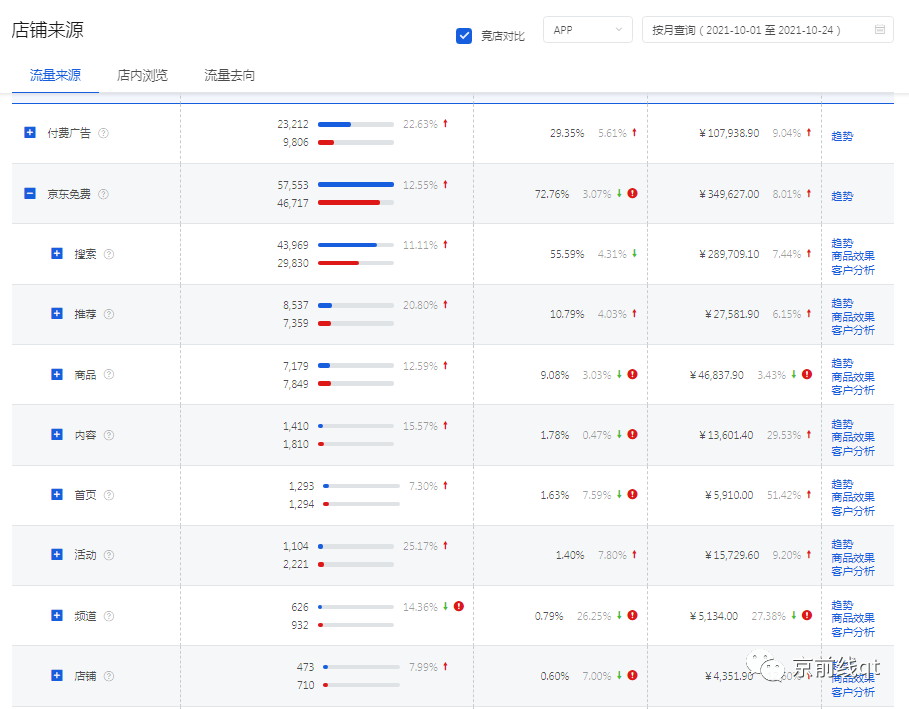Viewport: 909px width, 709px height.
Task: Open 趋势 link for 京东免费
Action: 842,197
